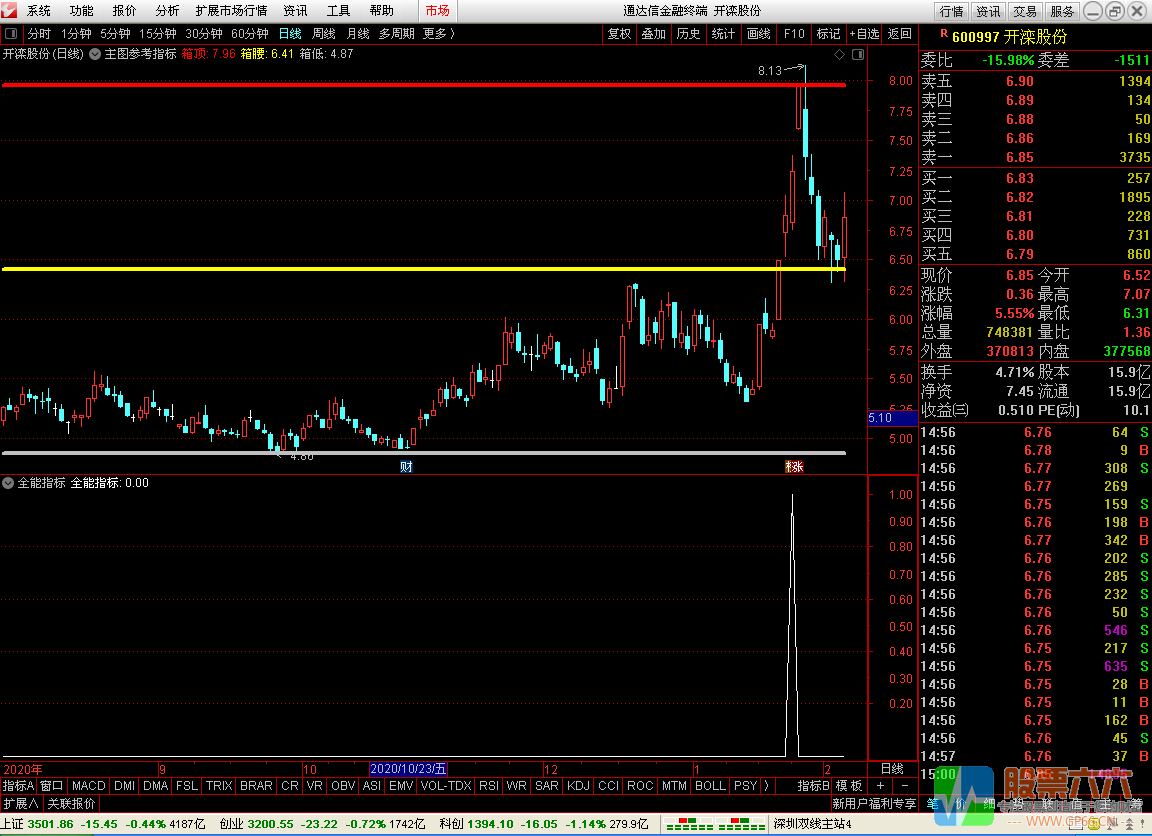The height and width of the screenshot is (836, 1152).
Task: Select the MACD indicator tab
Action: (89, 785)
